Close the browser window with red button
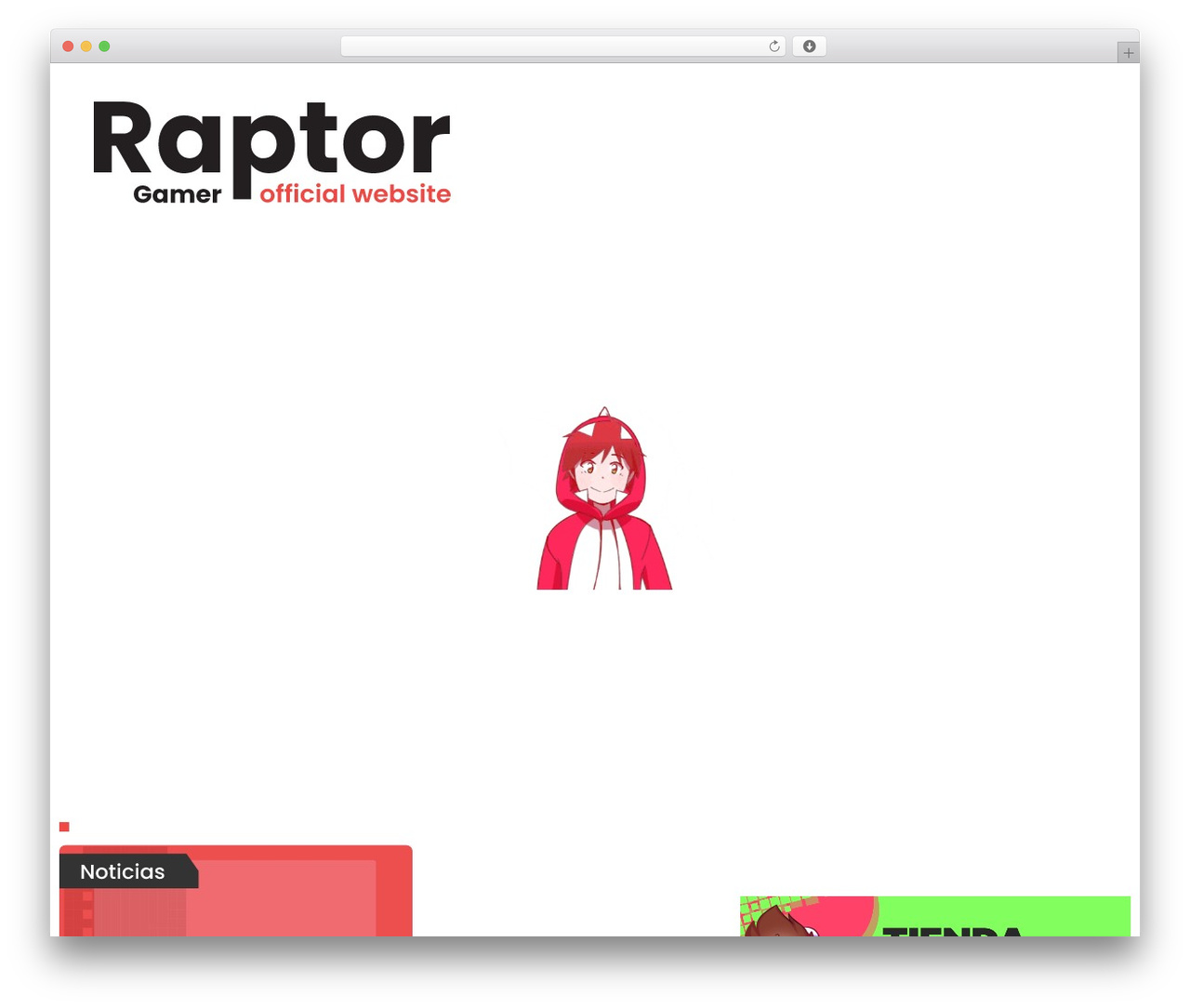Viewport: 1190px width, 1008px height. (68, 46)
